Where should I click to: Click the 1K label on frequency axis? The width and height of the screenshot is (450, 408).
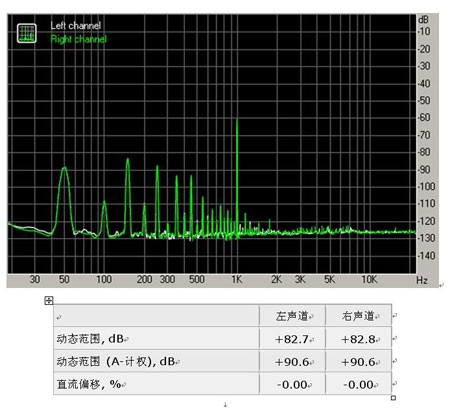[237, 279]
